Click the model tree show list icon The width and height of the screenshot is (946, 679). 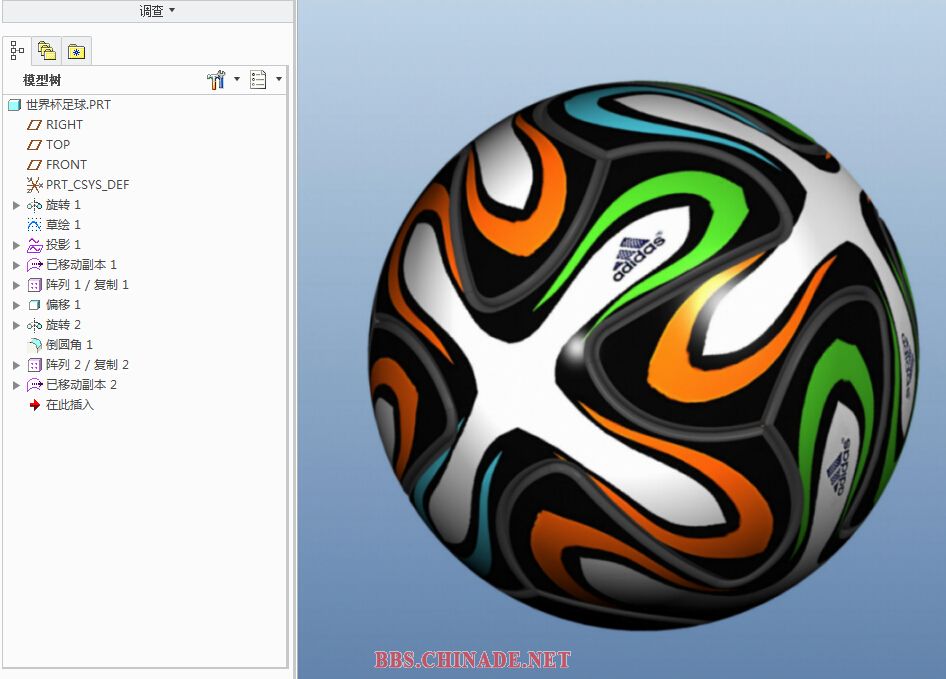(x=258, y=80)
